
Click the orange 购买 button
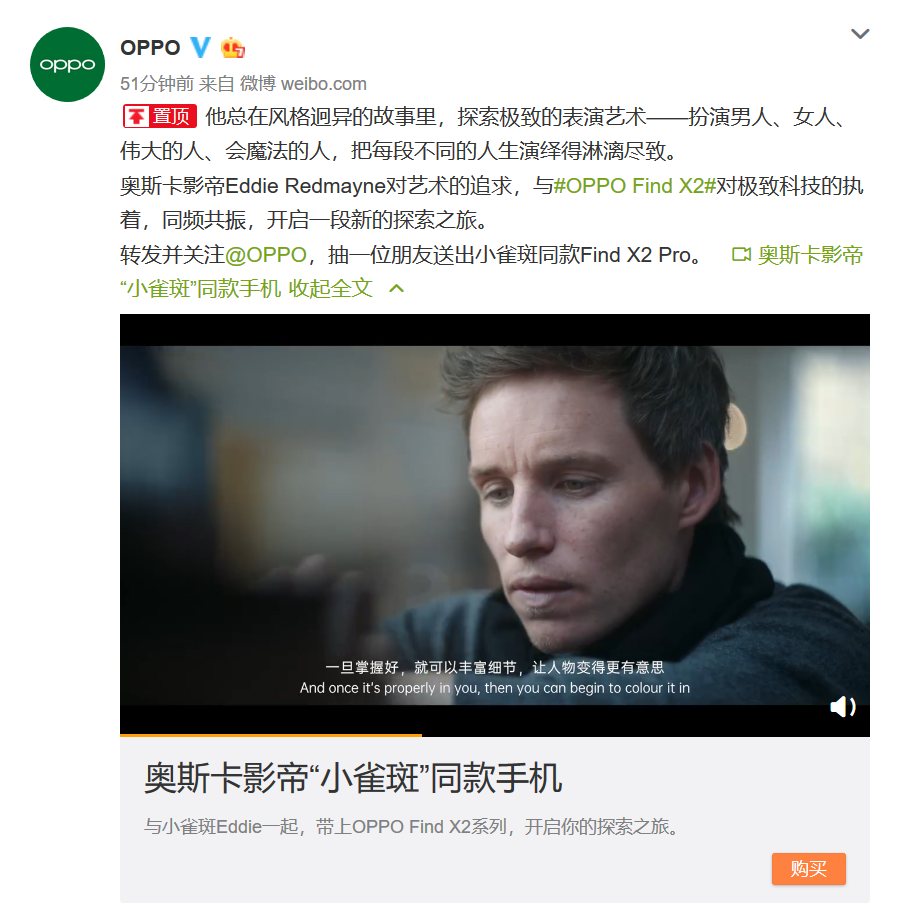tap(808, 869)
